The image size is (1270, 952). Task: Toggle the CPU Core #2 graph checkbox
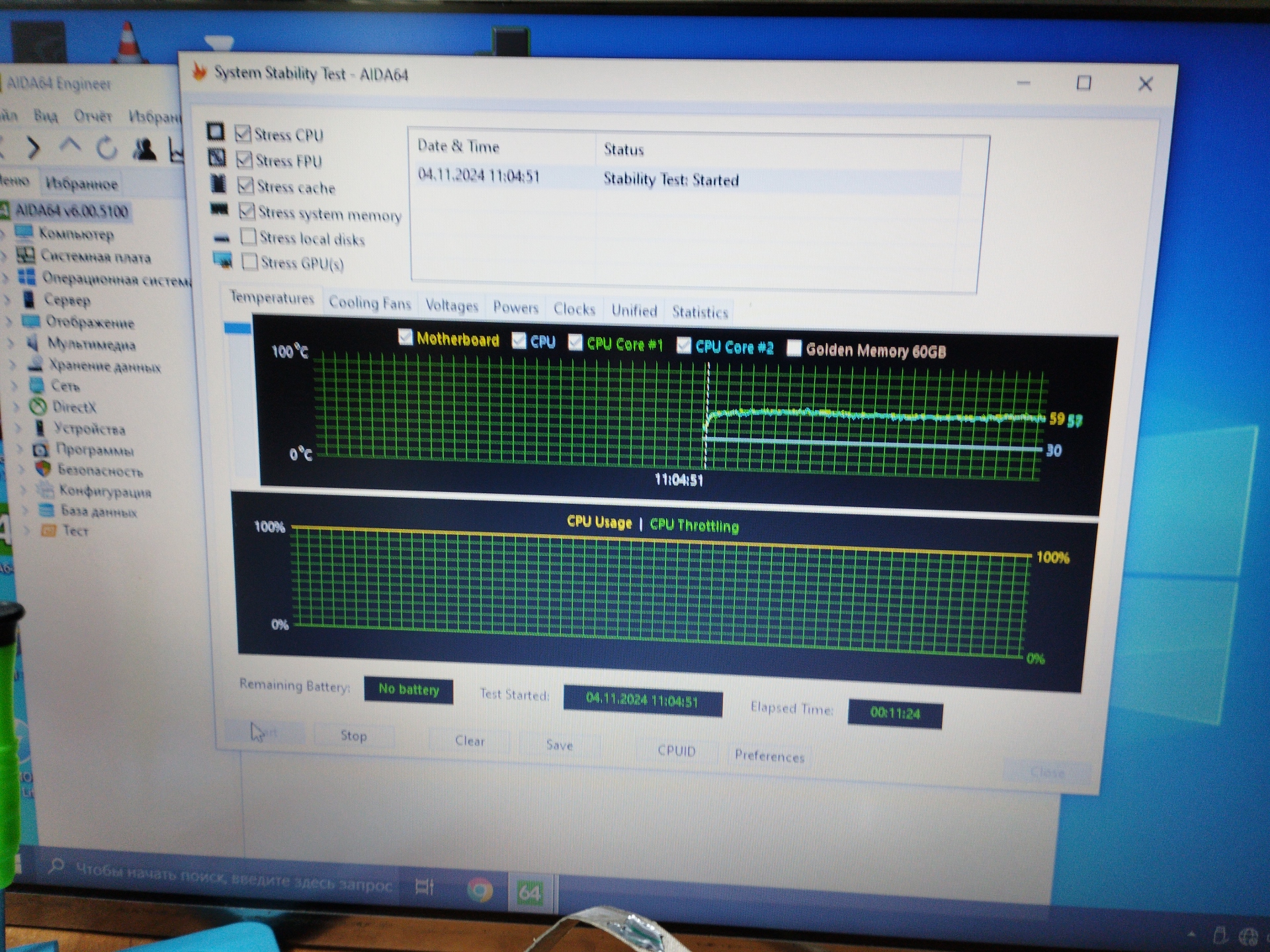tap(684, 344)
